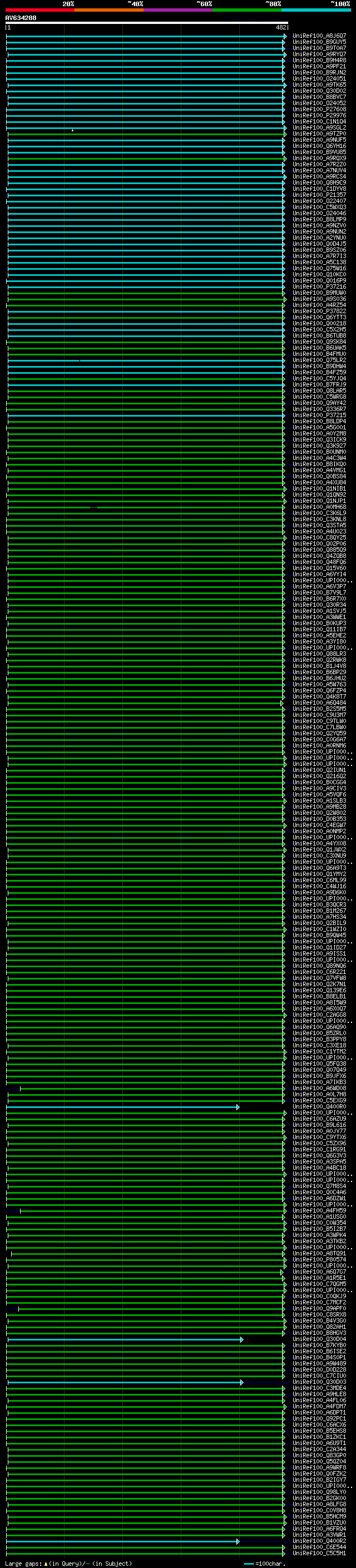The height and width of the screenshot is (1568, 356).
Task: Select hit label UniRef100_P29976
Action: coord(319,115)
